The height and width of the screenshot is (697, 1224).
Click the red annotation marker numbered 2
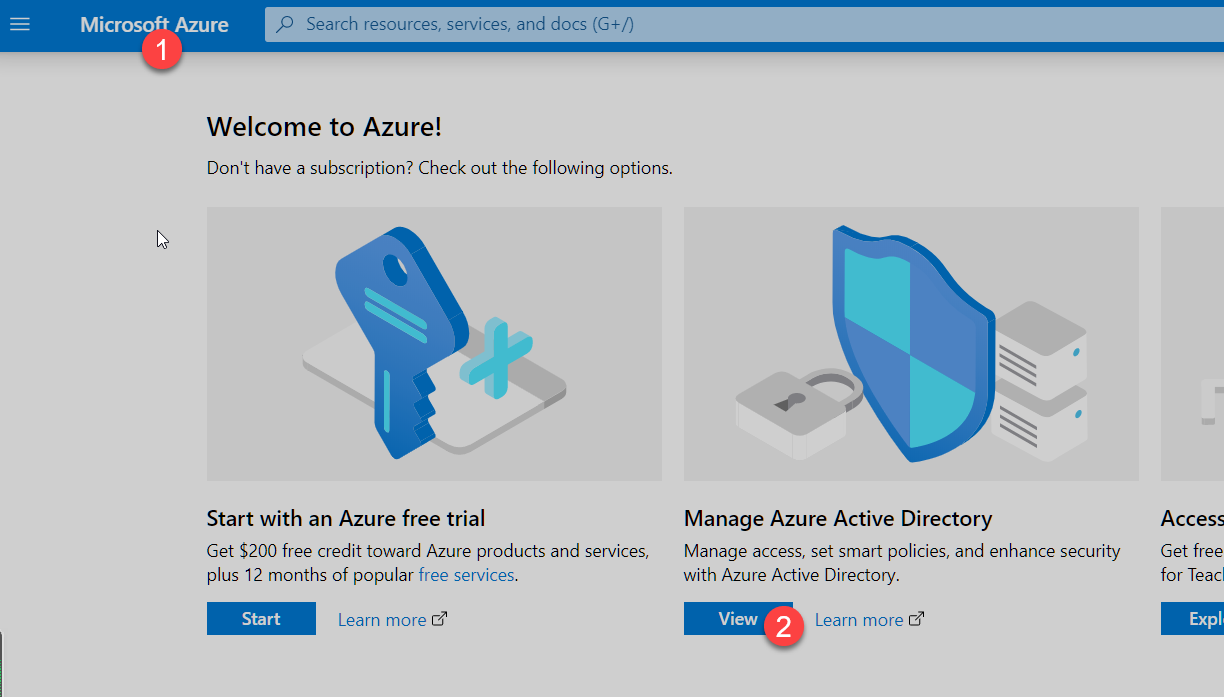tap(784, 627)
